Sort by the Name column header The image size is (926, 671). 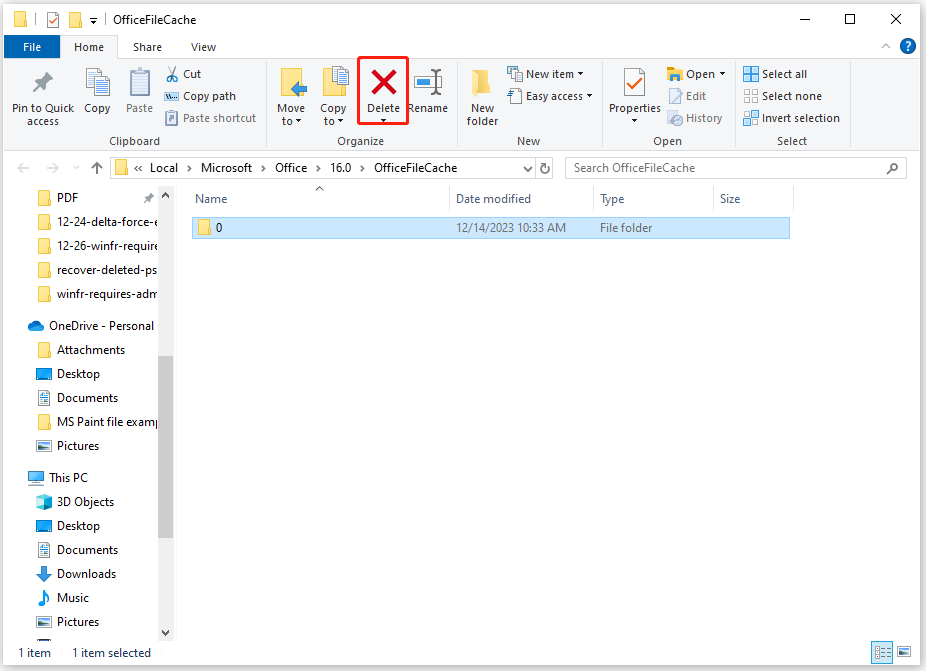(x=319, y=199)
